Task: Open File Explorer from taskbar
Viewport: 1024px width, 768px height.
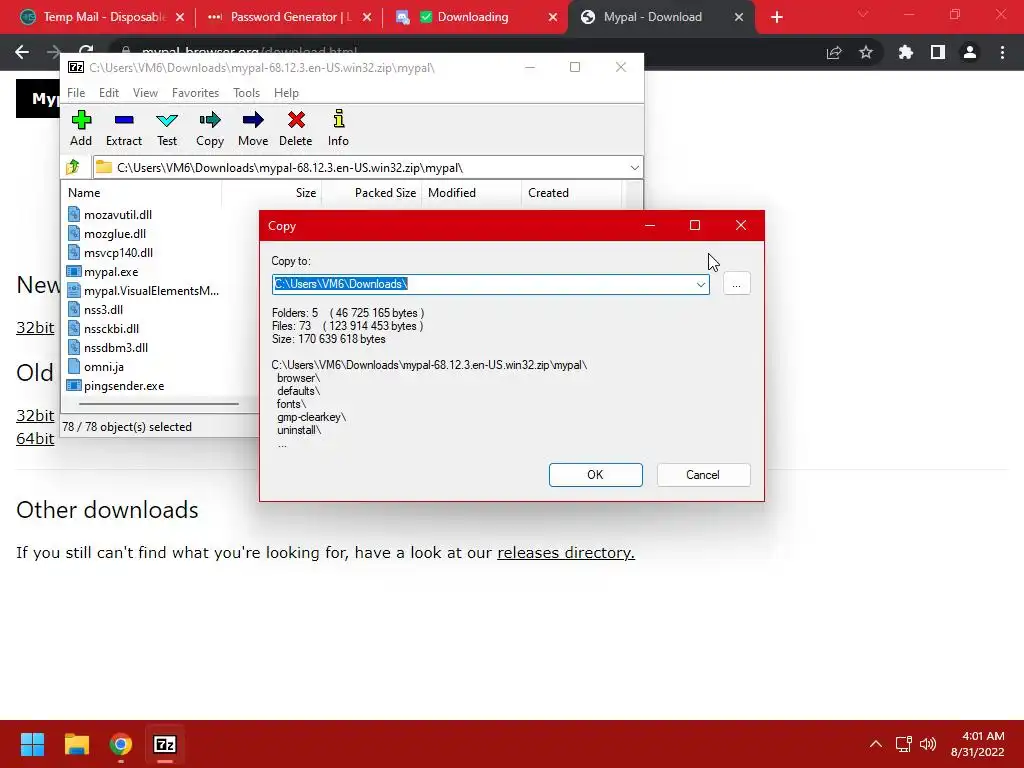Action: pos(76,744)
